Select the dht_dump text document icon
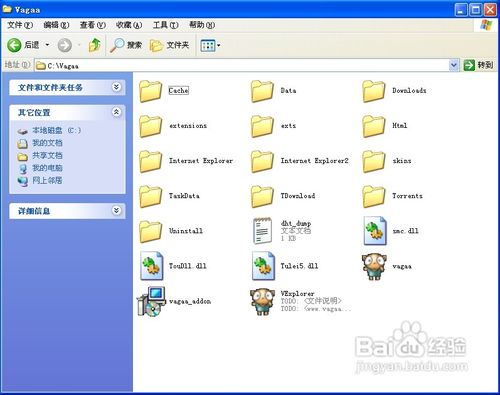The width and height of the screenshot is (500, 395). pos(262,230)
